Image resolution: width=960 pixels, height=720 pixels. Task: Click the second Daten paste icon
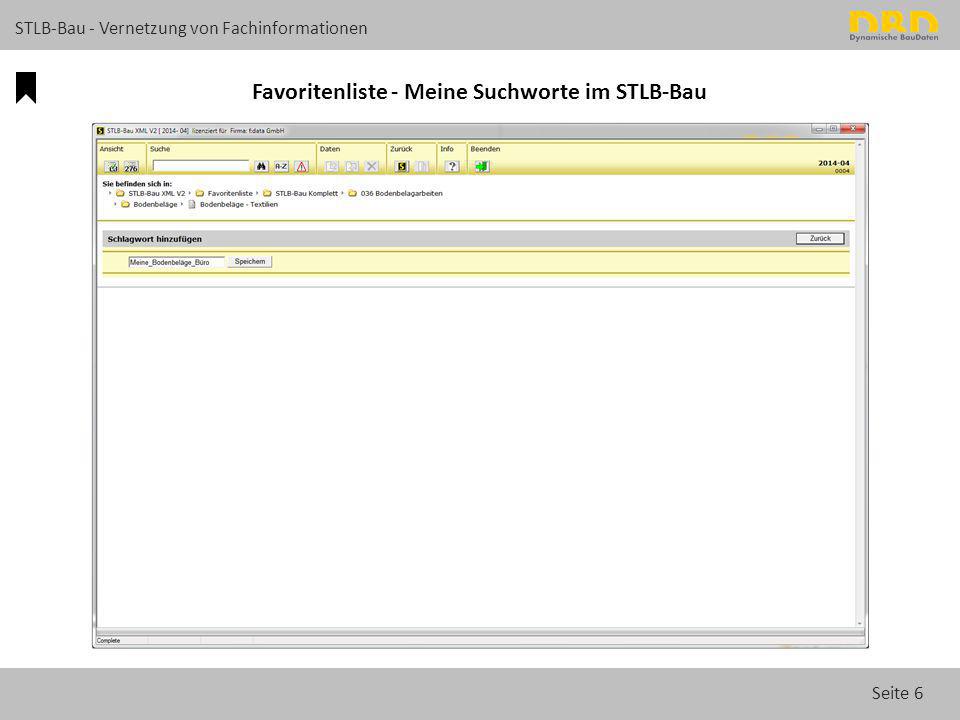pyautogui.click(x=352, y=167)
